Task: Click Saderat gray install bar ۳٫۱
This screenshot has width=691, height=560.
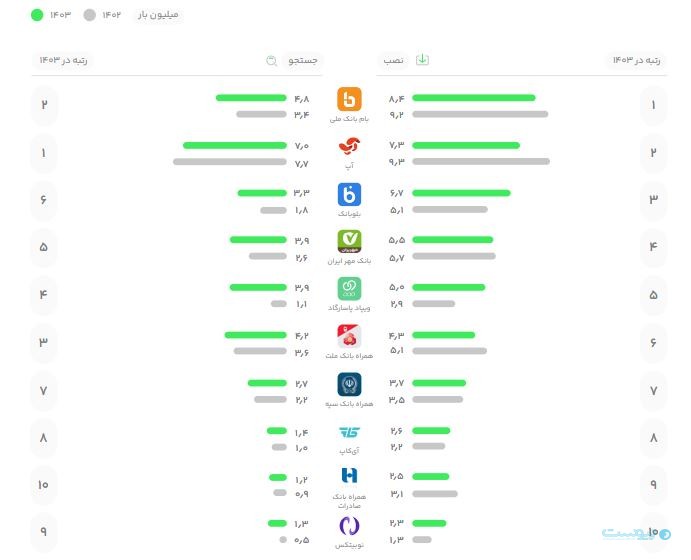Action: click(x=435, y=494)
